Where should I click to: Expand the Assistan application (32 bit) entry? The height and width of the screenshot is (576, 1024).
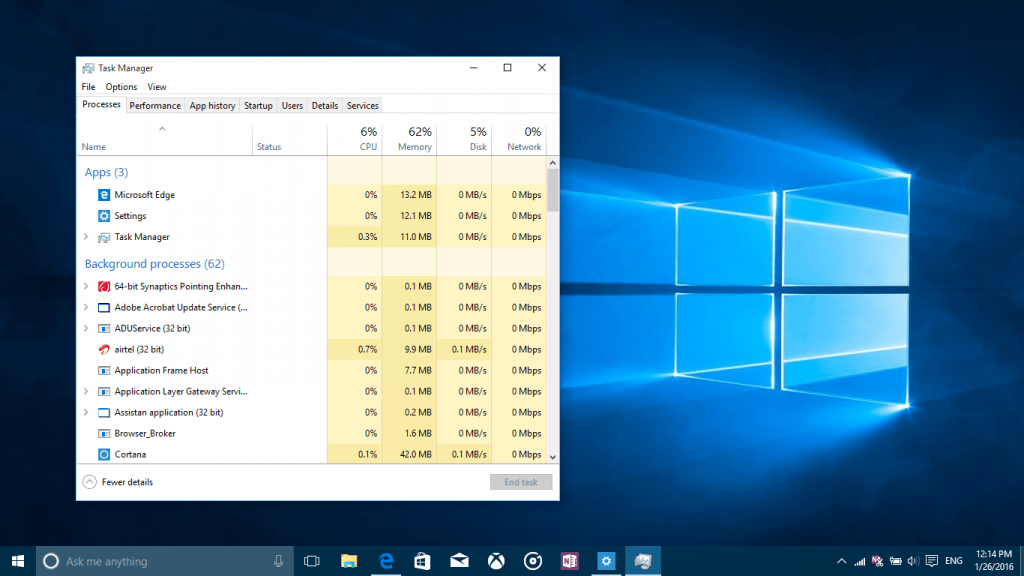(x=86, y=412)
